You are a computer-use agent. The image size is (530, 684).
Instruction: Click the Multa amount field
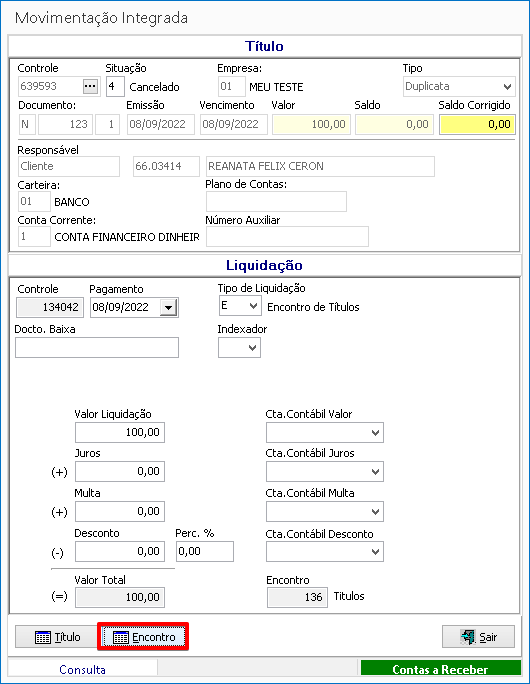click(120, 511)
